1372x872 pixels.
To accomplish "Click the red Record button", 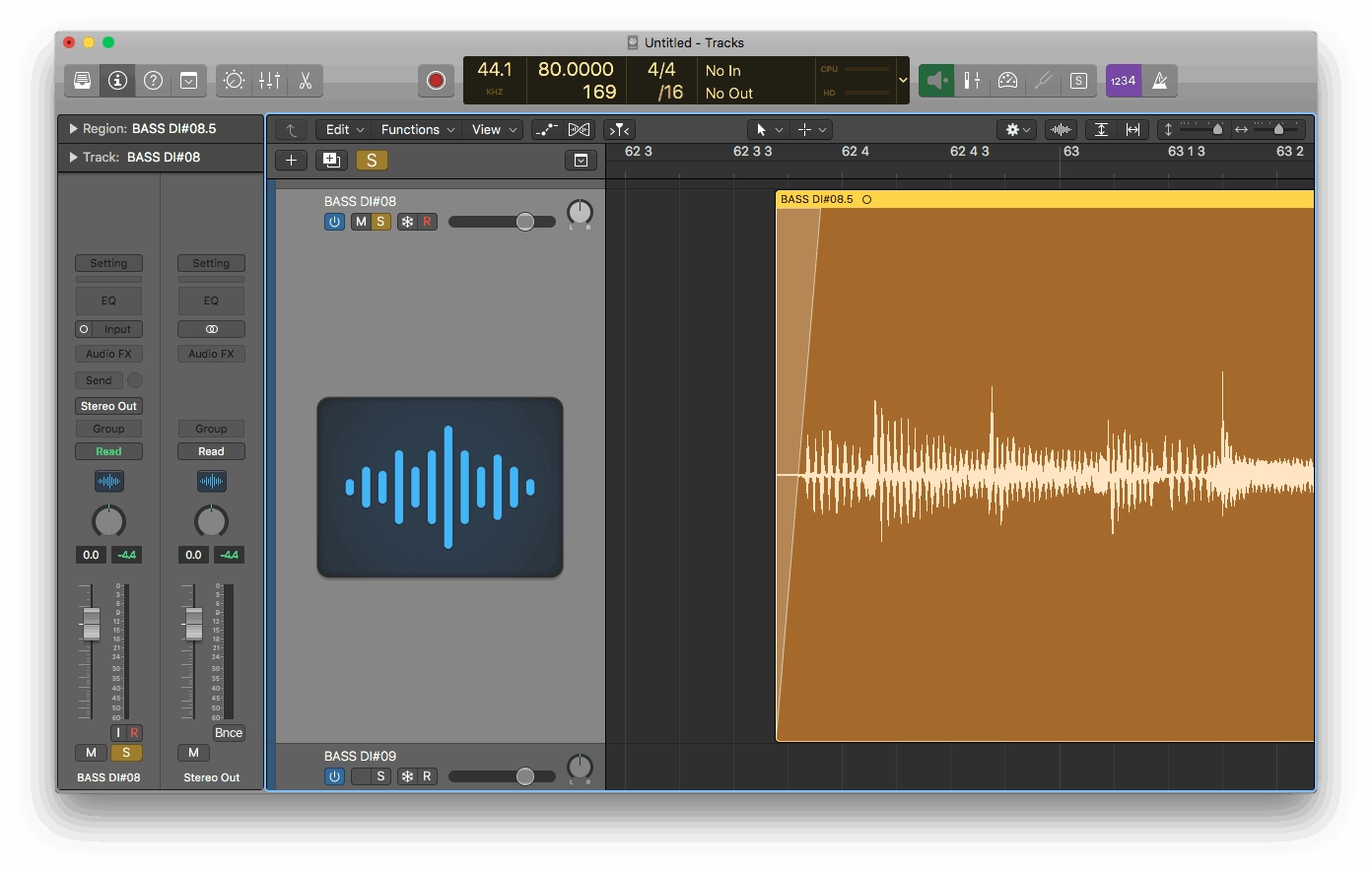I will coord(436,81).
